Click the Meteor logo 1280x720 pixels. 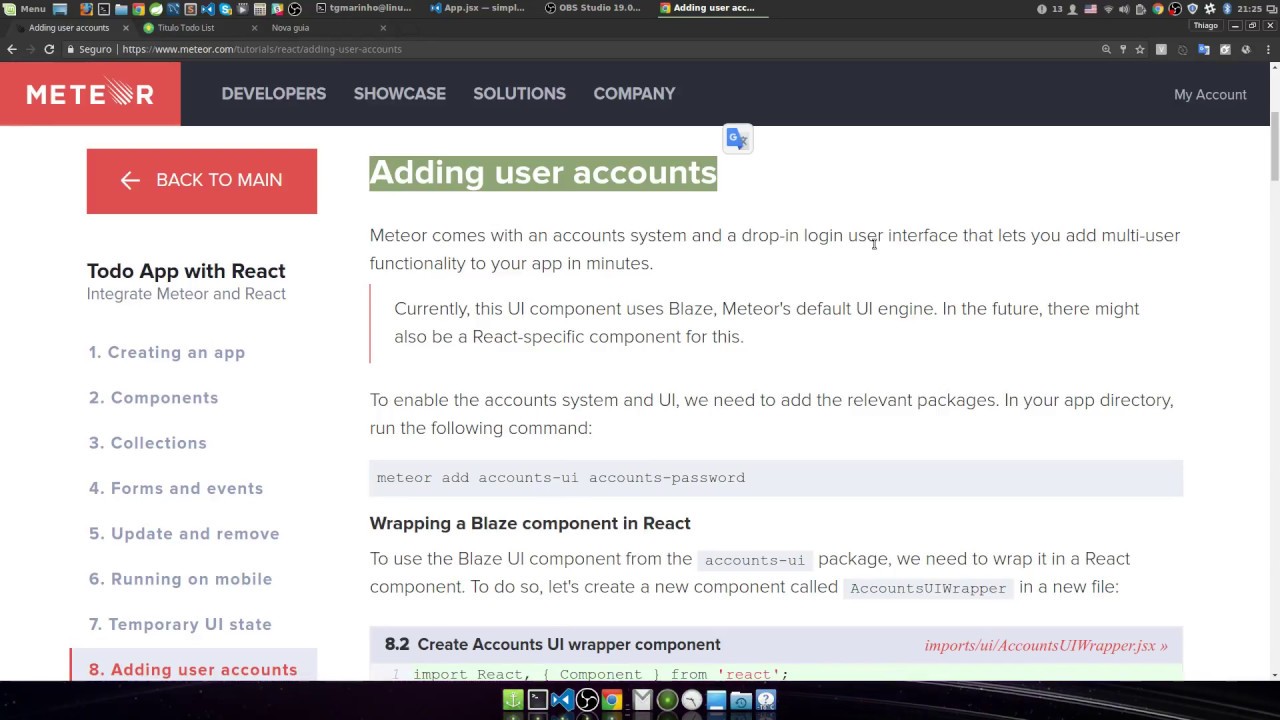pyautogui.click(x=90, y=94)
